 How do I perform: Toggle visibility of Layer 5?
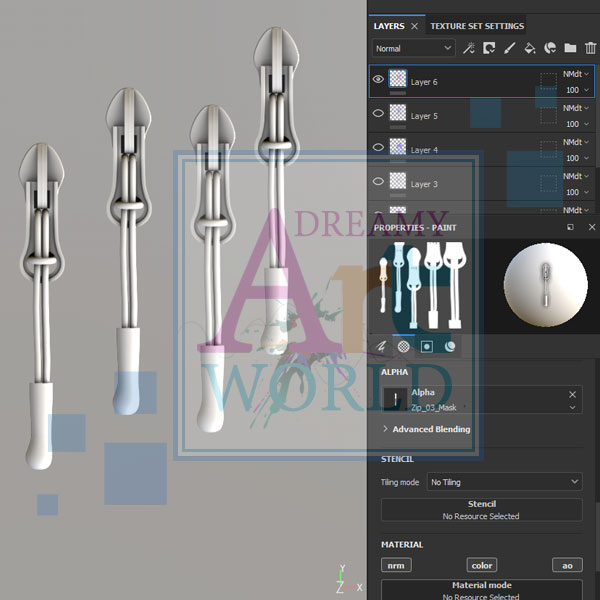click(379, 114)
